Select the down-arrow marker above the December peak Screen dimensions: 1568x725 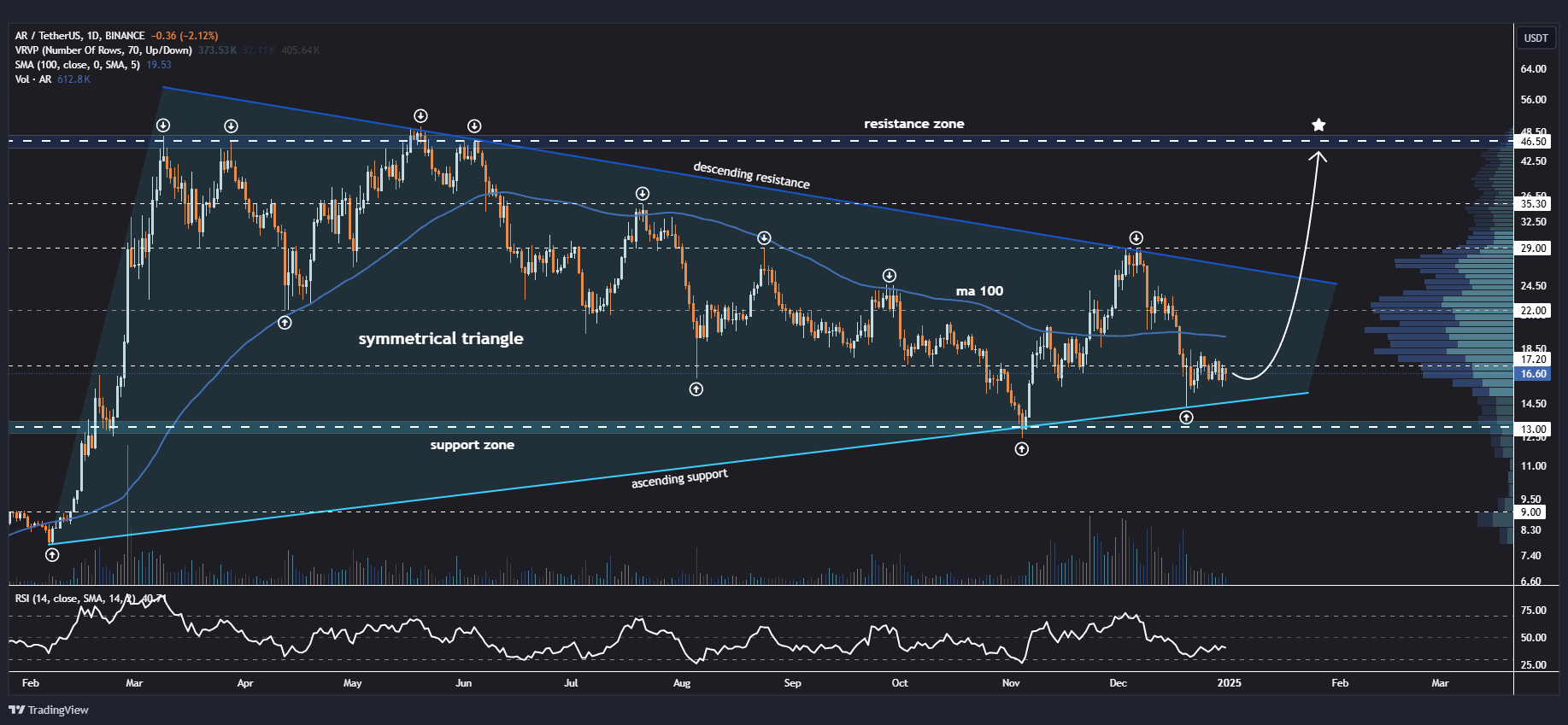tap(1136, 237)
